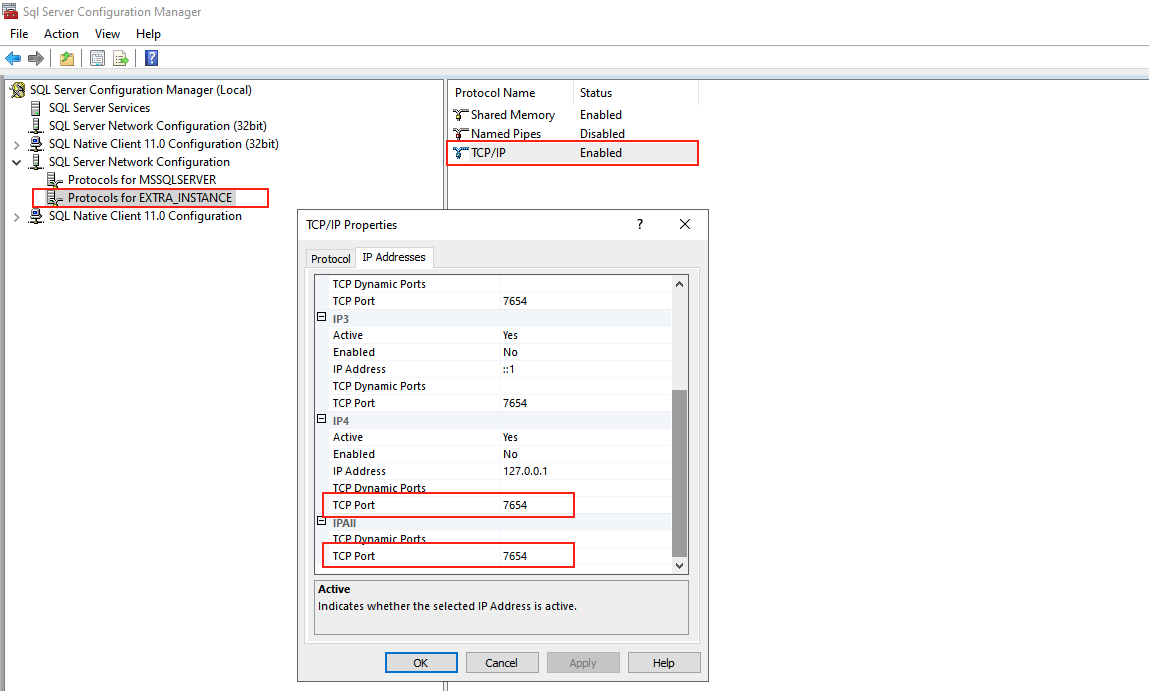
Task: Click OK in TCP/IP Properties
Action: coord(421,662)
